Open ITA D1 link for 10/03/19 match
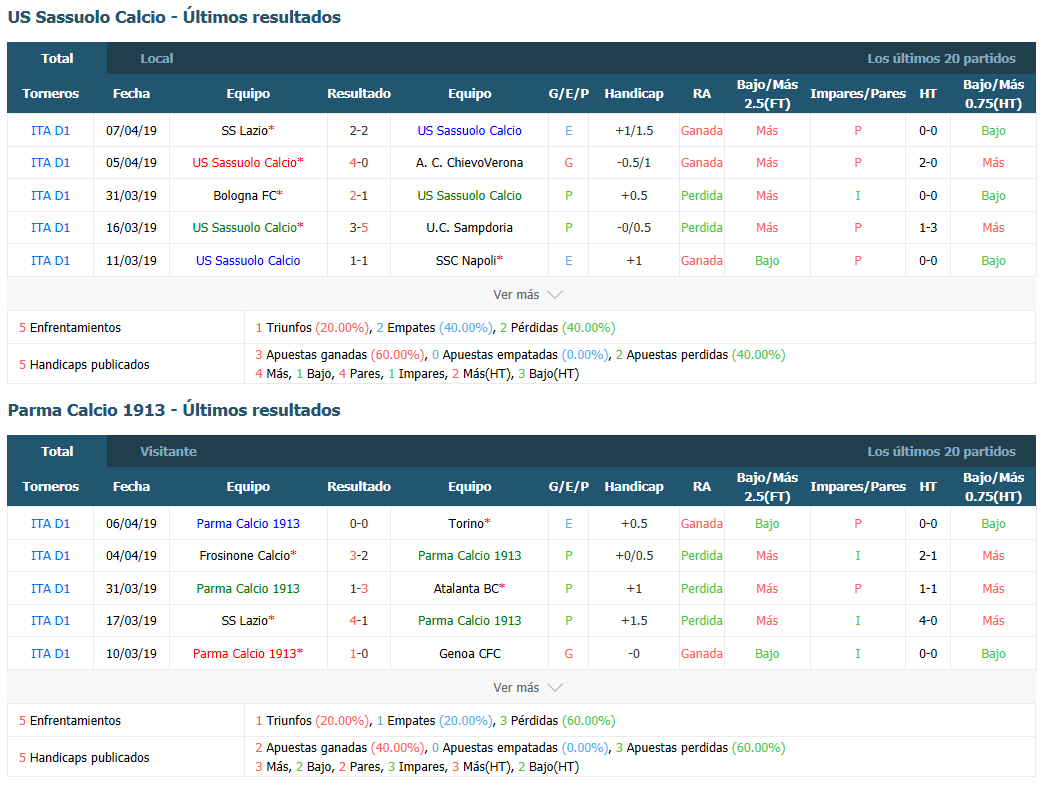Viewport: 1041px width, 786px height. (50, 654)
